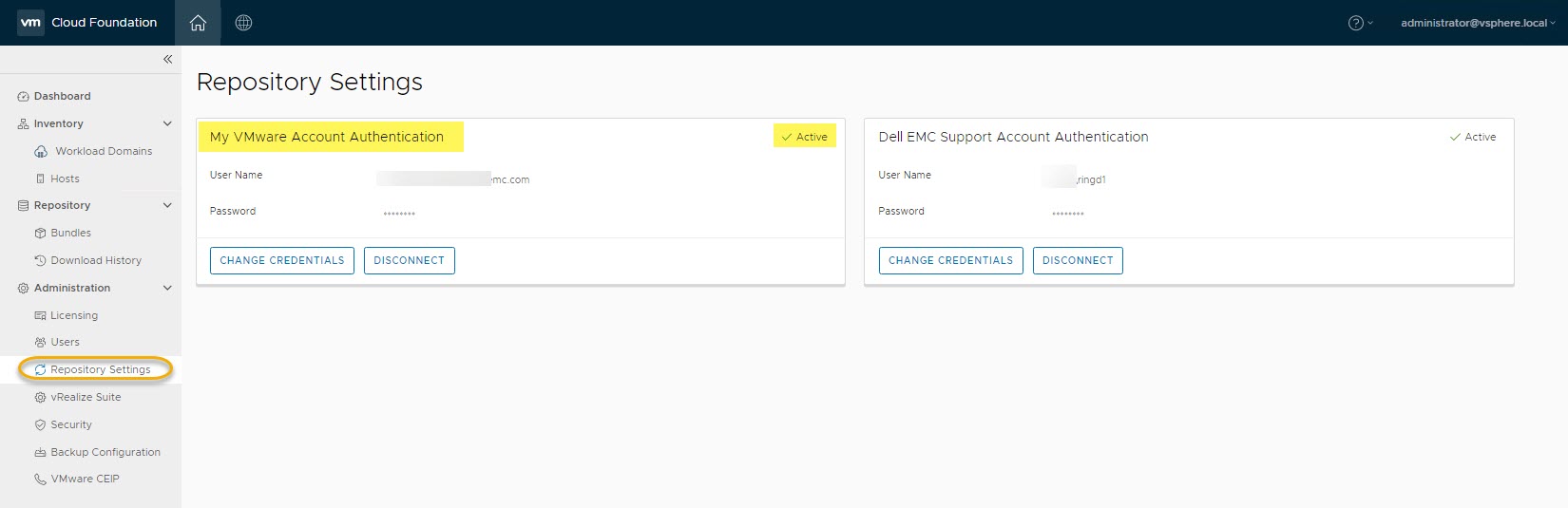Collapse the Administration section chevron

coord(167,288)
